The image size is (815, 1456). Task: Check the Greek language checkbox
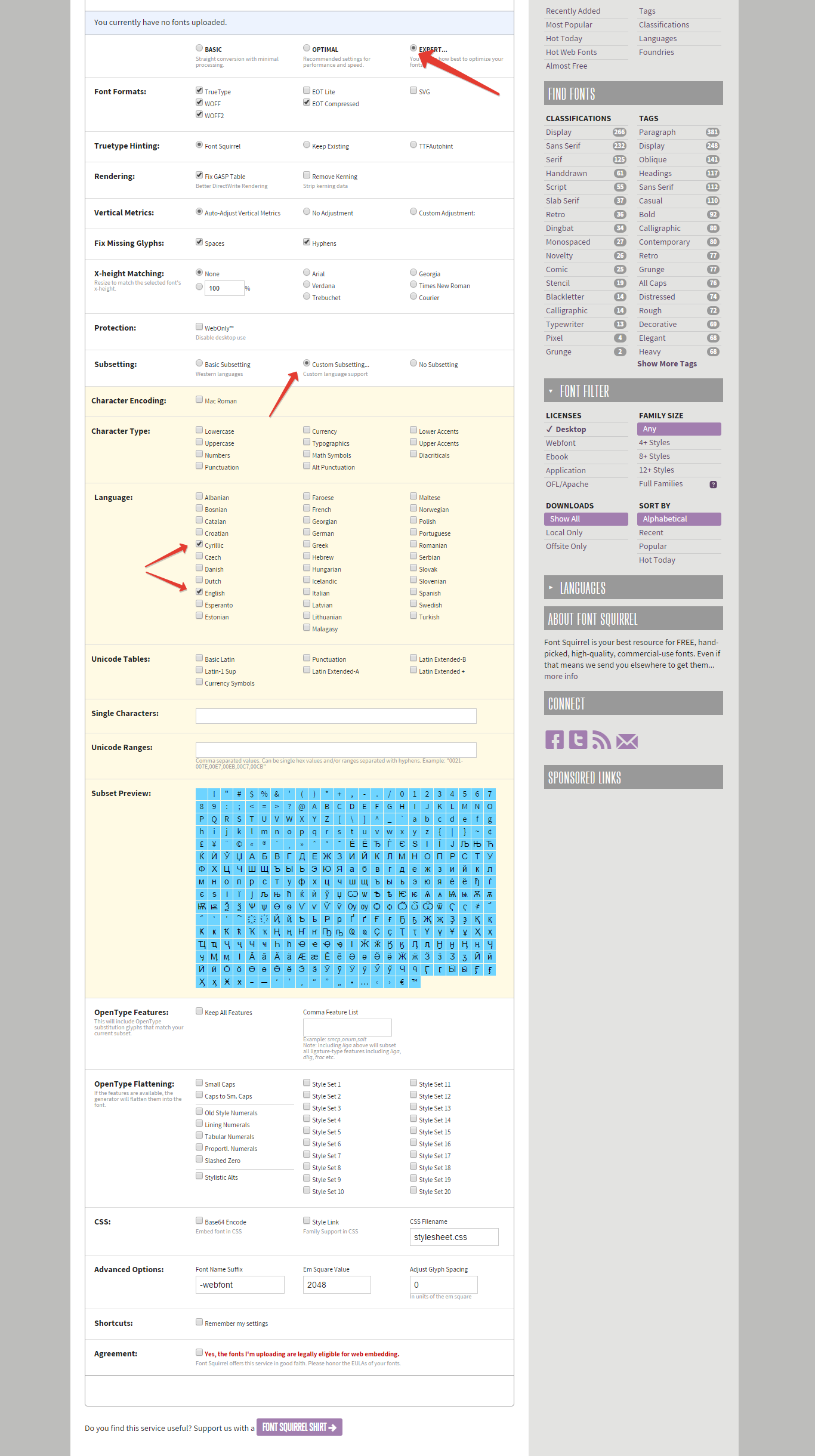(307, 544)
